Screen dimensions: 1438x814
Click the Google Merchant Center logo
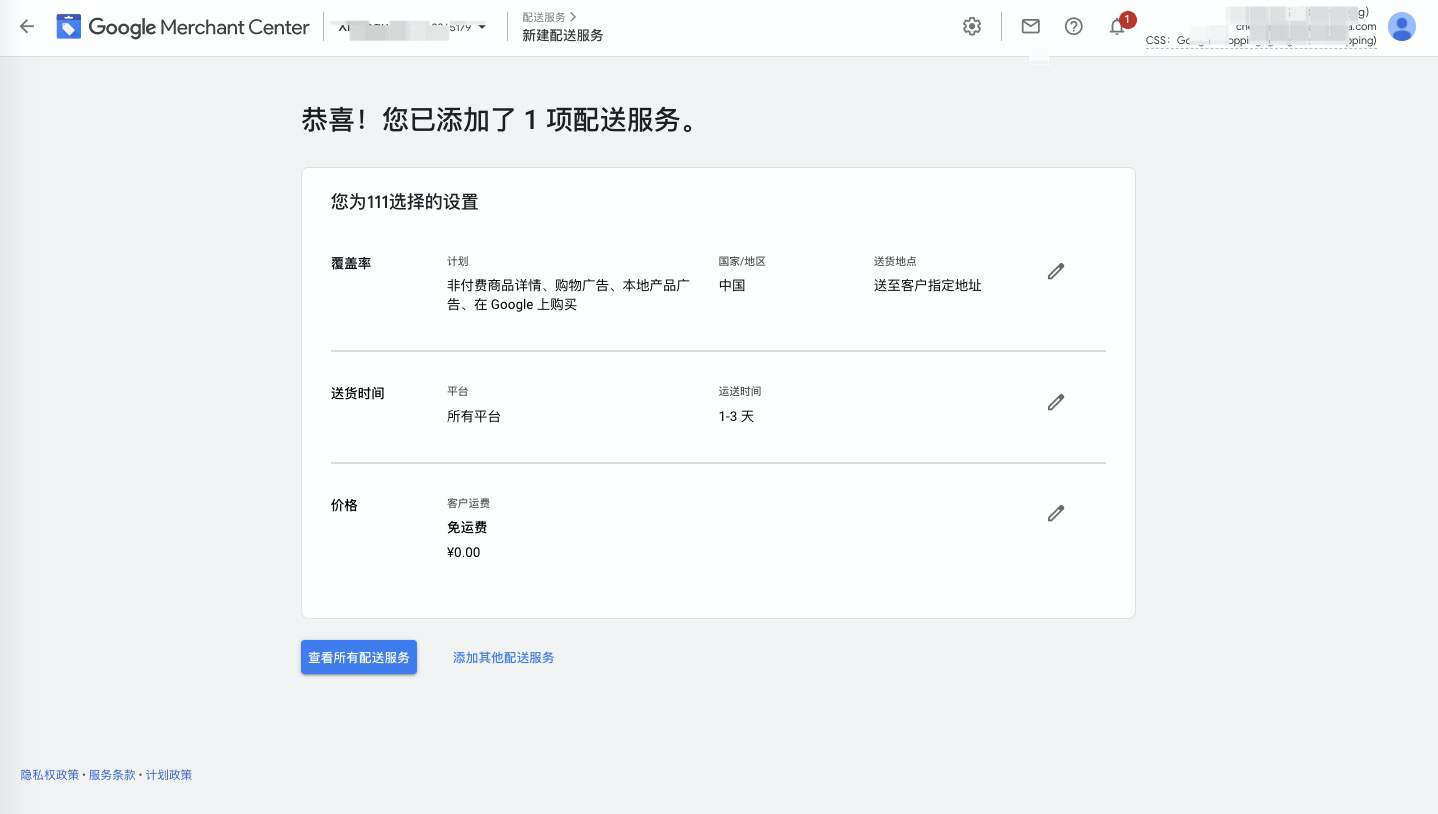coord(184,27)
